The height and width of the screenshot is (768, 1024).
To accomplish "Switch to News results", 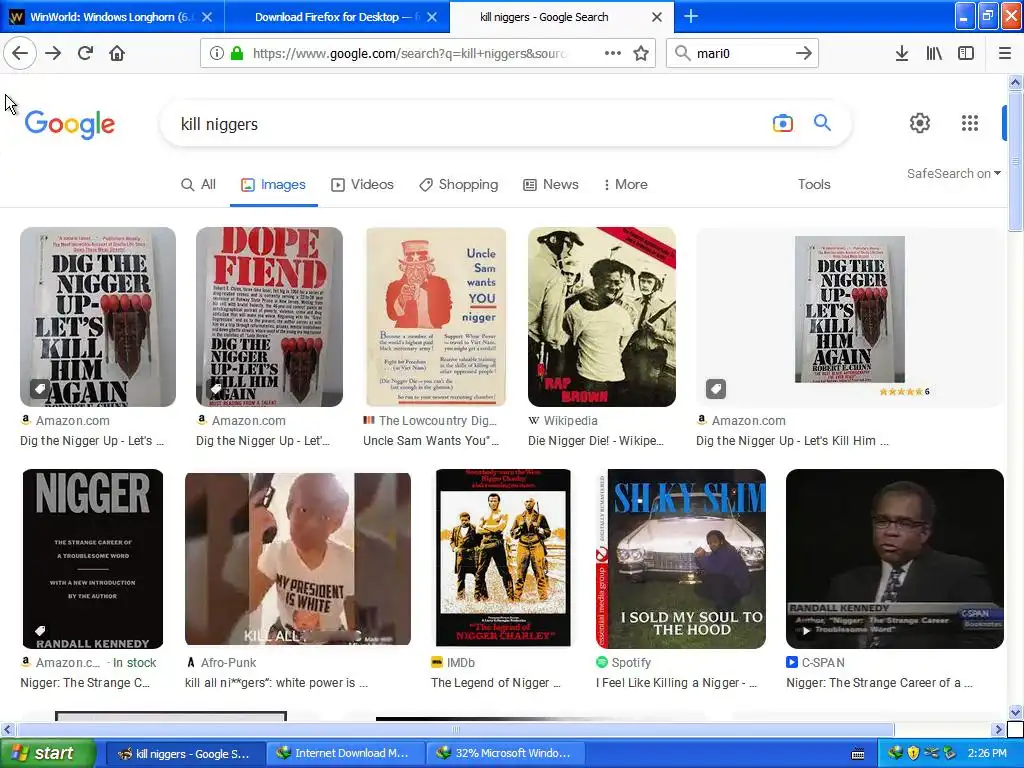I will point(551,184).
